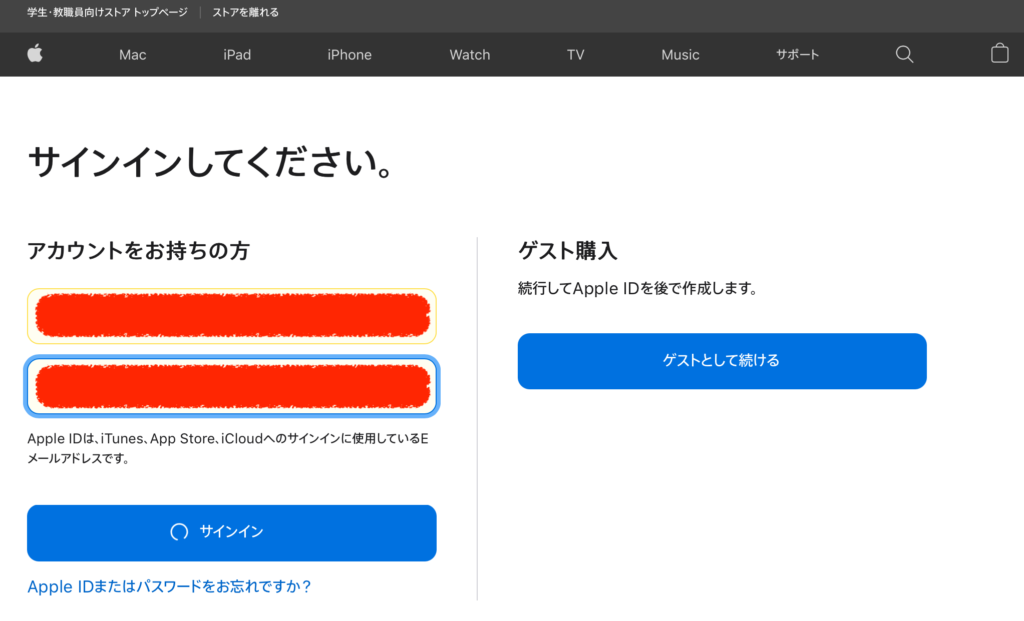
Task: Click the Apple ID input field
Action: [232, 316]
